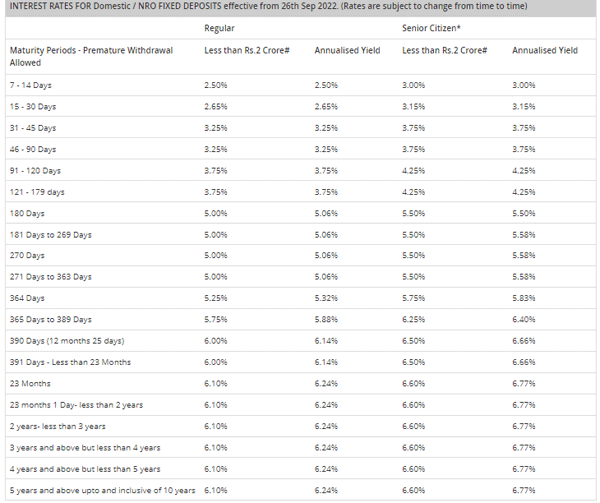The height and width of the screenshot is (503, 600).
Task: Click 5 years and above upto 10 years label
Action: click(101, 489)
